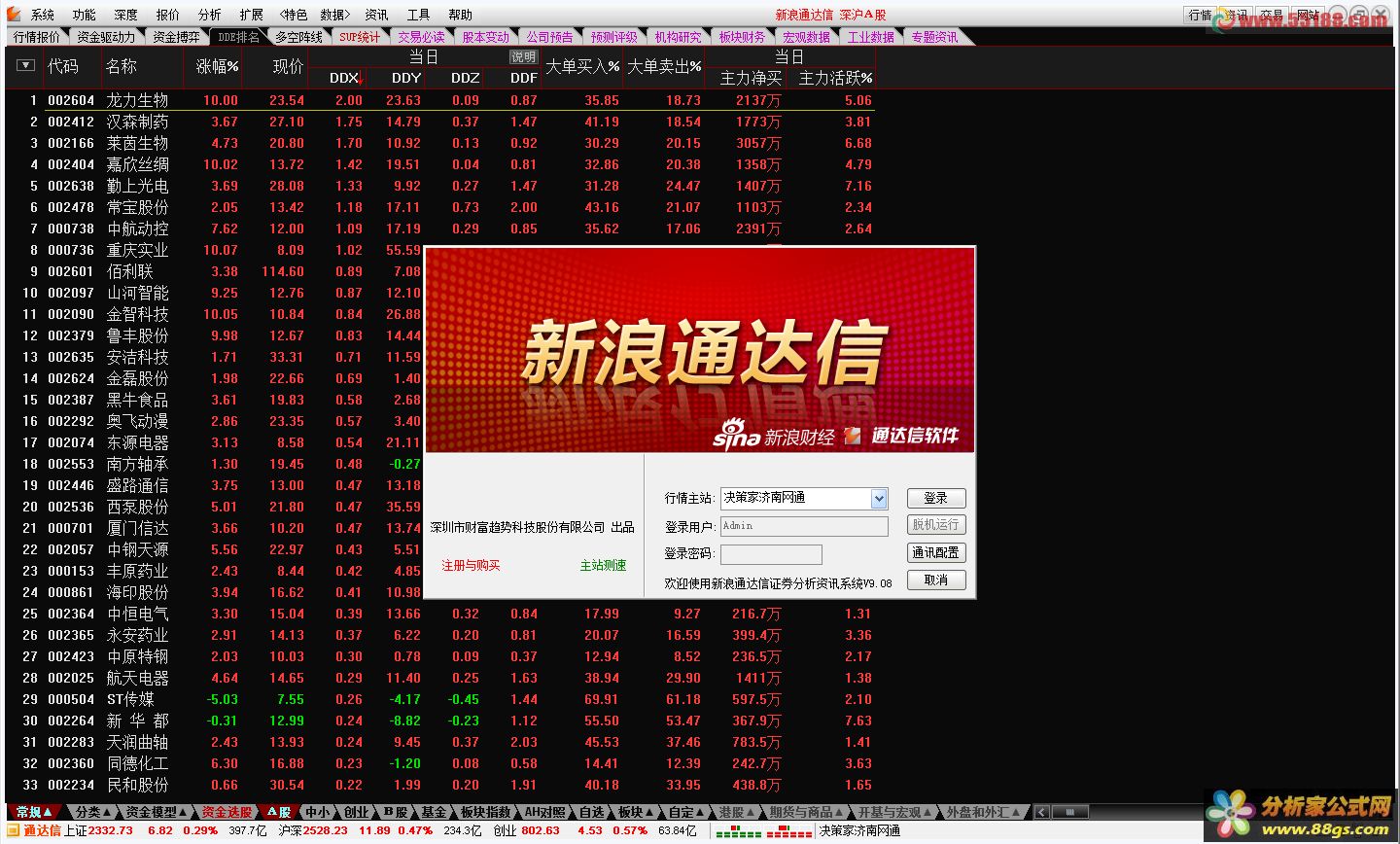Select the stock row ST传媒
This screenshot has height=844, width=1400.
pos(440,699)
